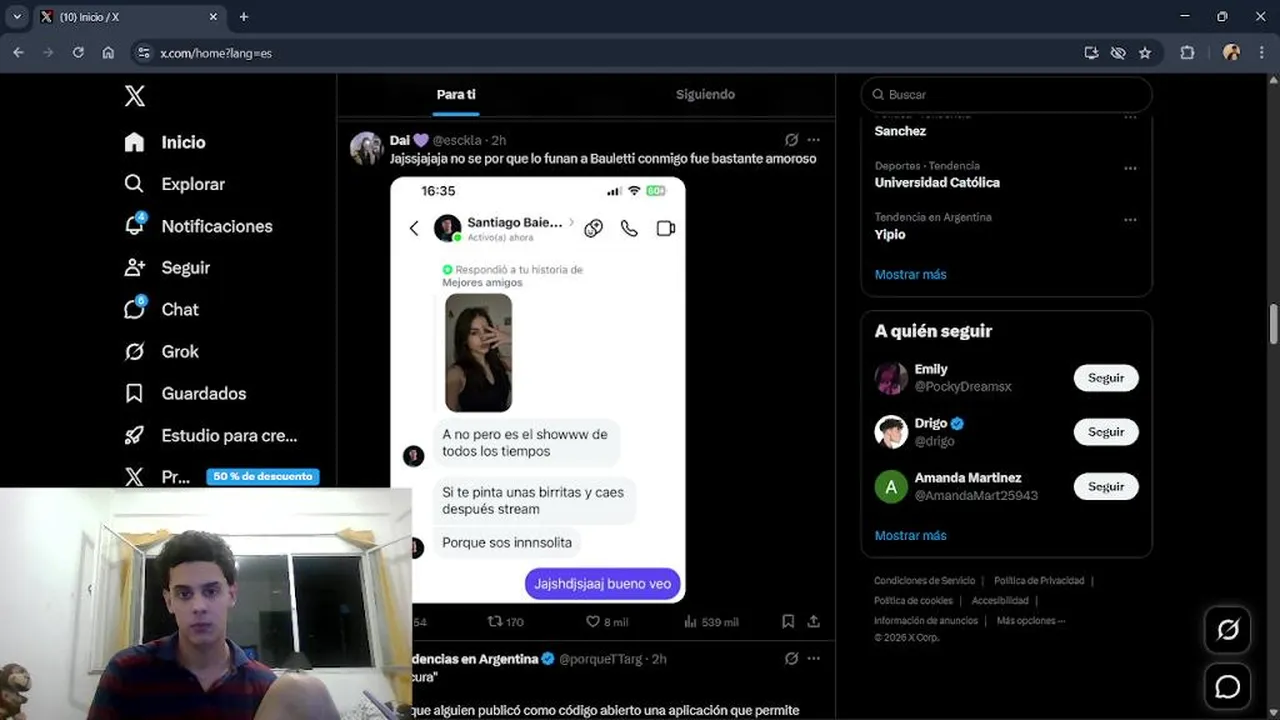The image size is (1280, 720).
Task: Open Información de anuncios link
Action: click(926, 621)
